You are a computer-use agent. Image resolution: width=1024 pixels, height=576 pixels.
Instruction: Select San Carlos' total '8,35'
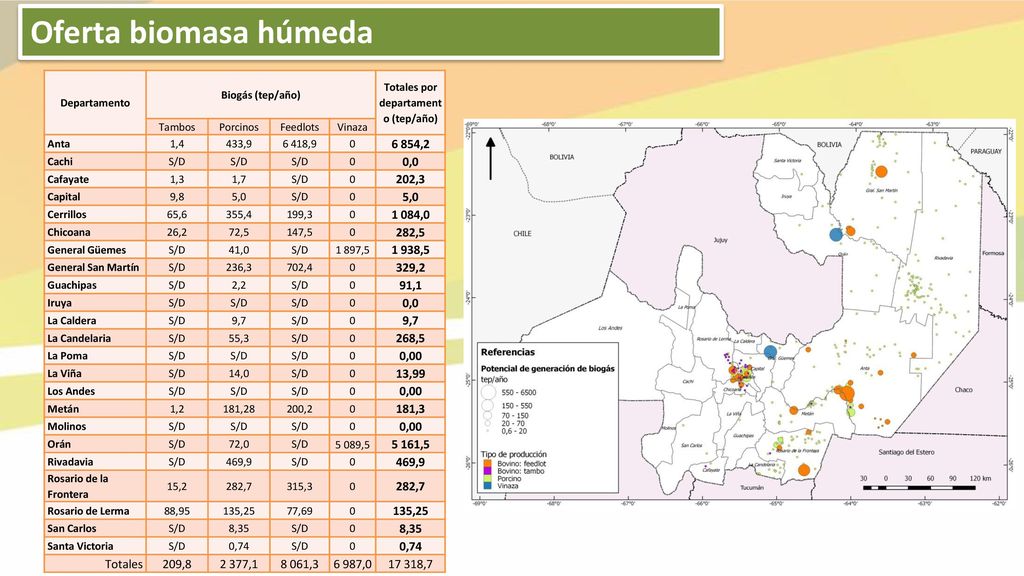(410, 528)
